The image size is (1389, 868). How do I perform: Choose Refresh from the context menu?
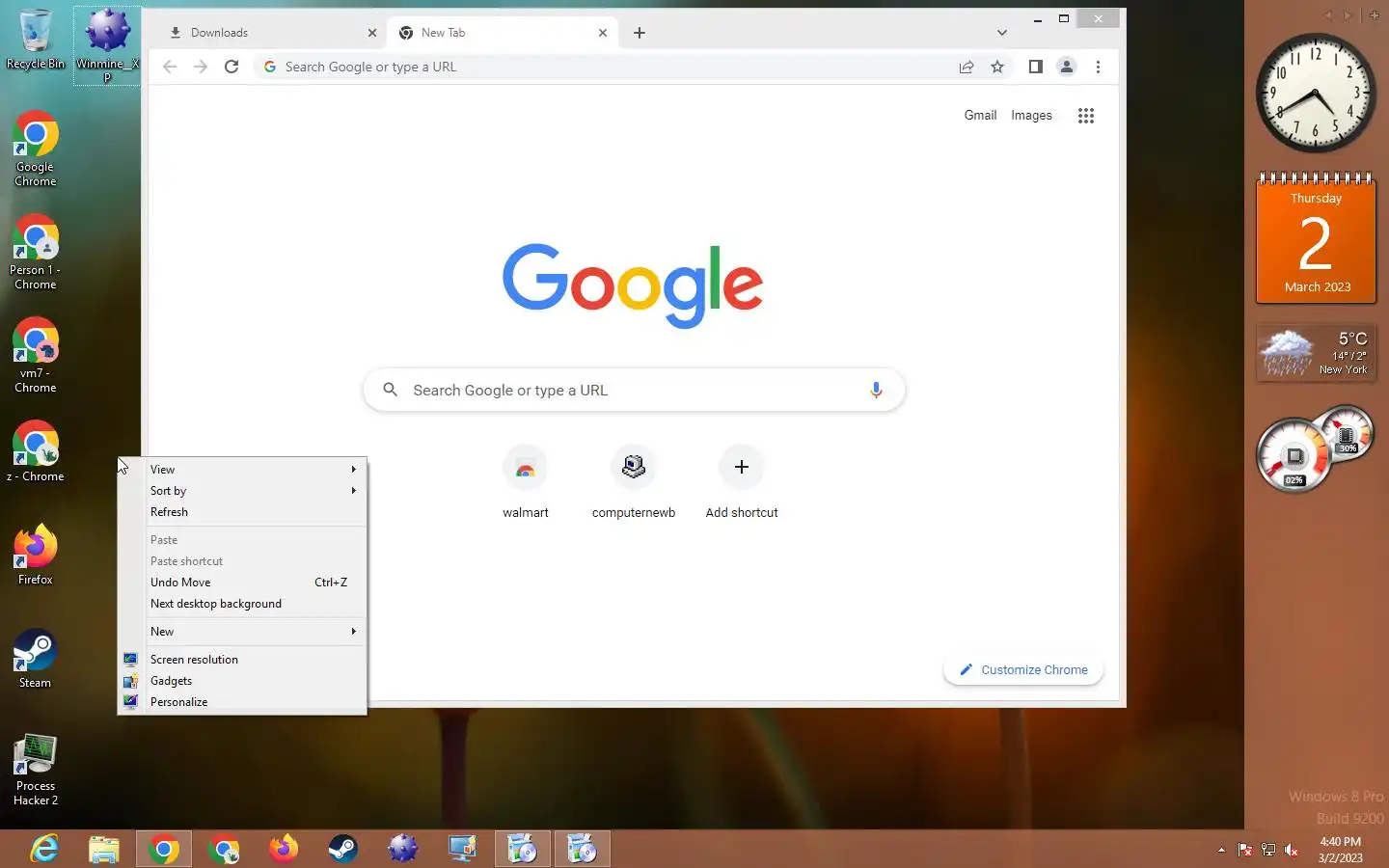(242, 512)
